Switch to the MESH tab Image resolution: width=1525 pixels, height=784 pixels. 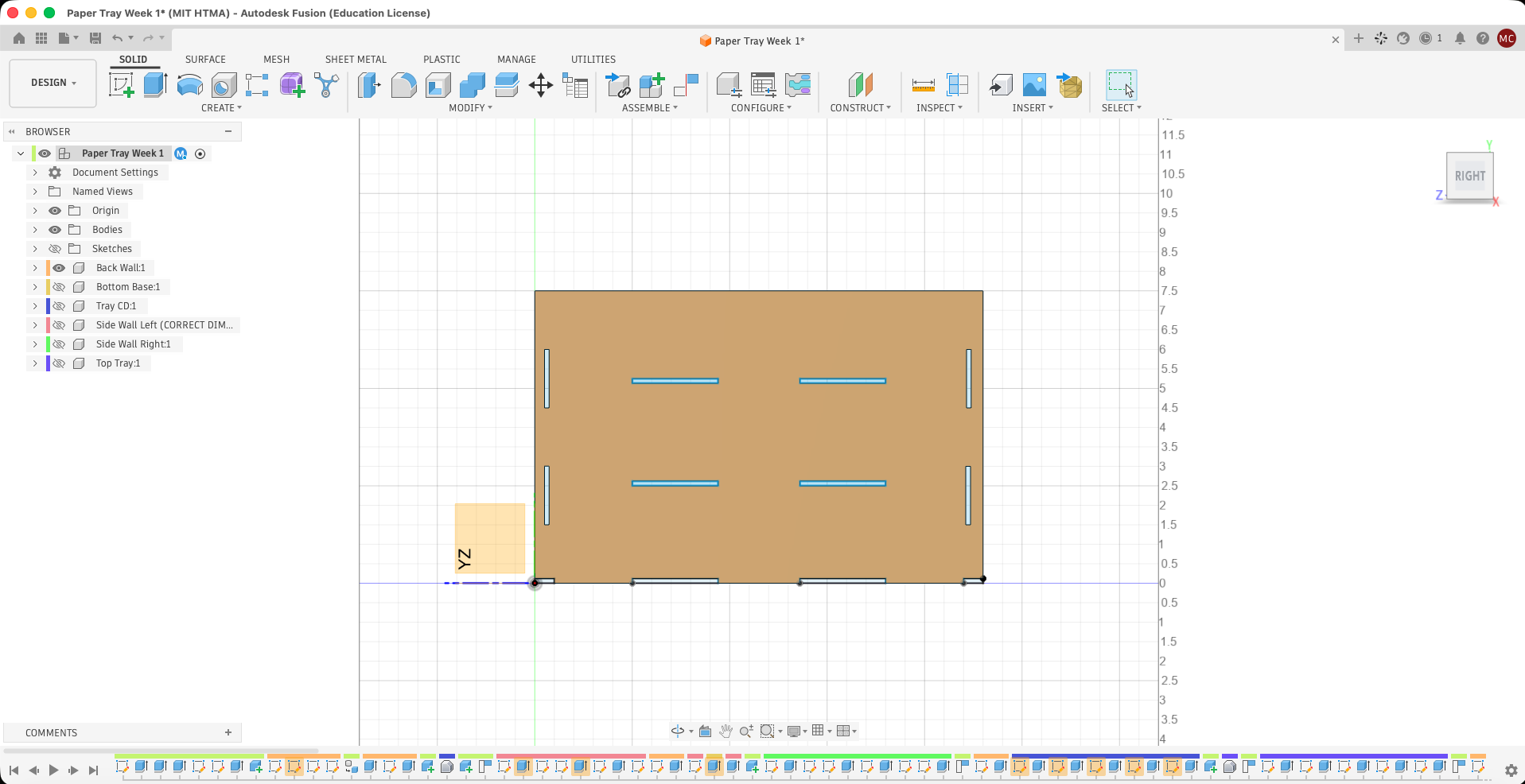277,60
